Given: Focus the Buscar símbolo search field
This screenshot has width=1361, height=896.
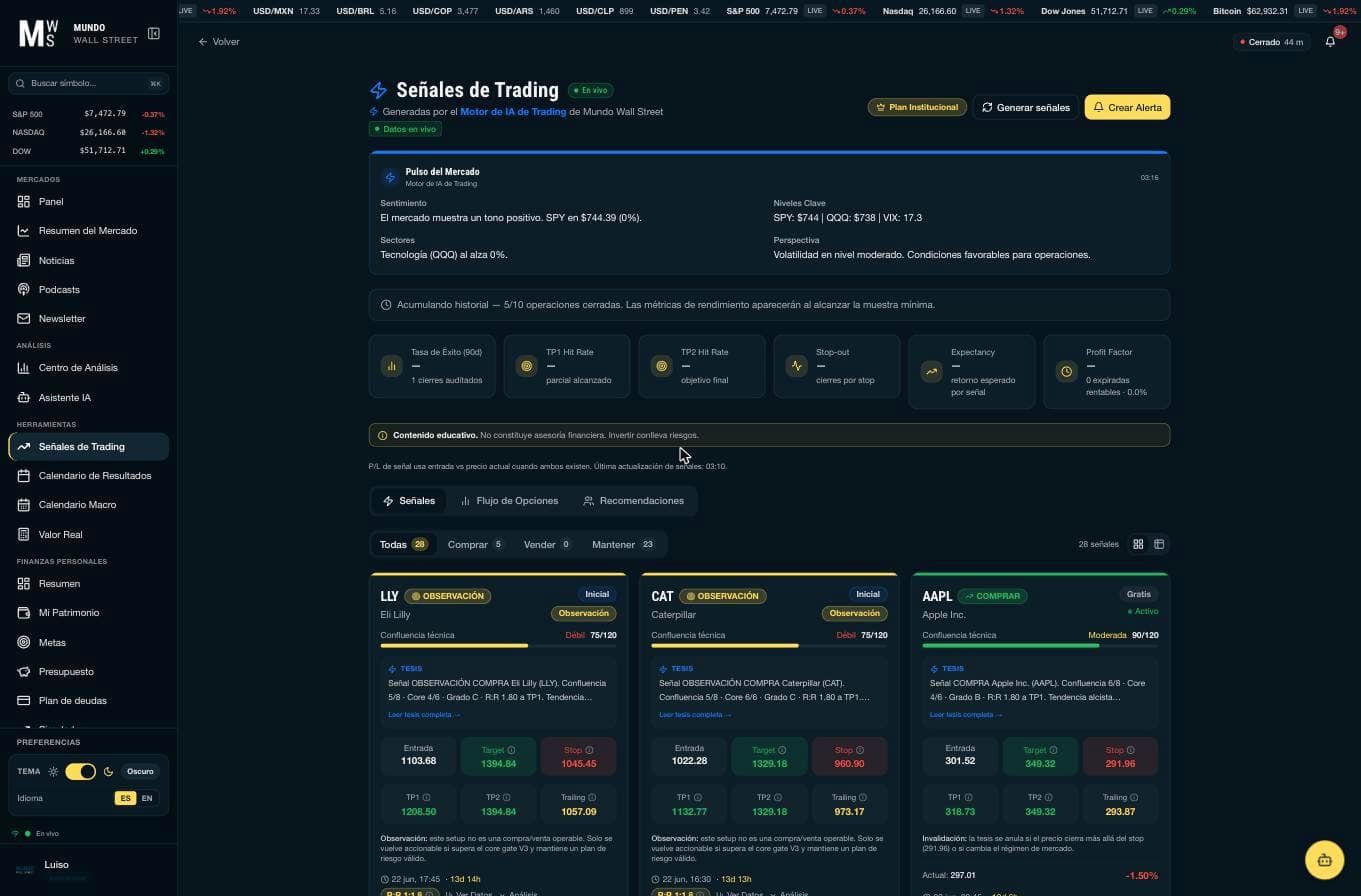Looking at the screenshot, I should coord(88,83).
